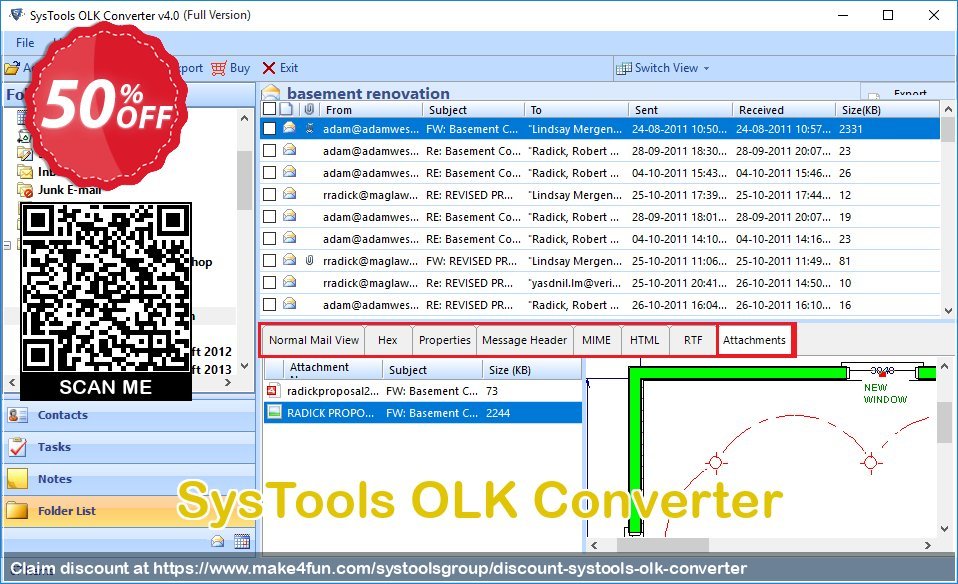Check the 28-09-2011 18:30 email checkbox
Image resolution: width=958 pixels, height=584 pixels.
point(269,151)
